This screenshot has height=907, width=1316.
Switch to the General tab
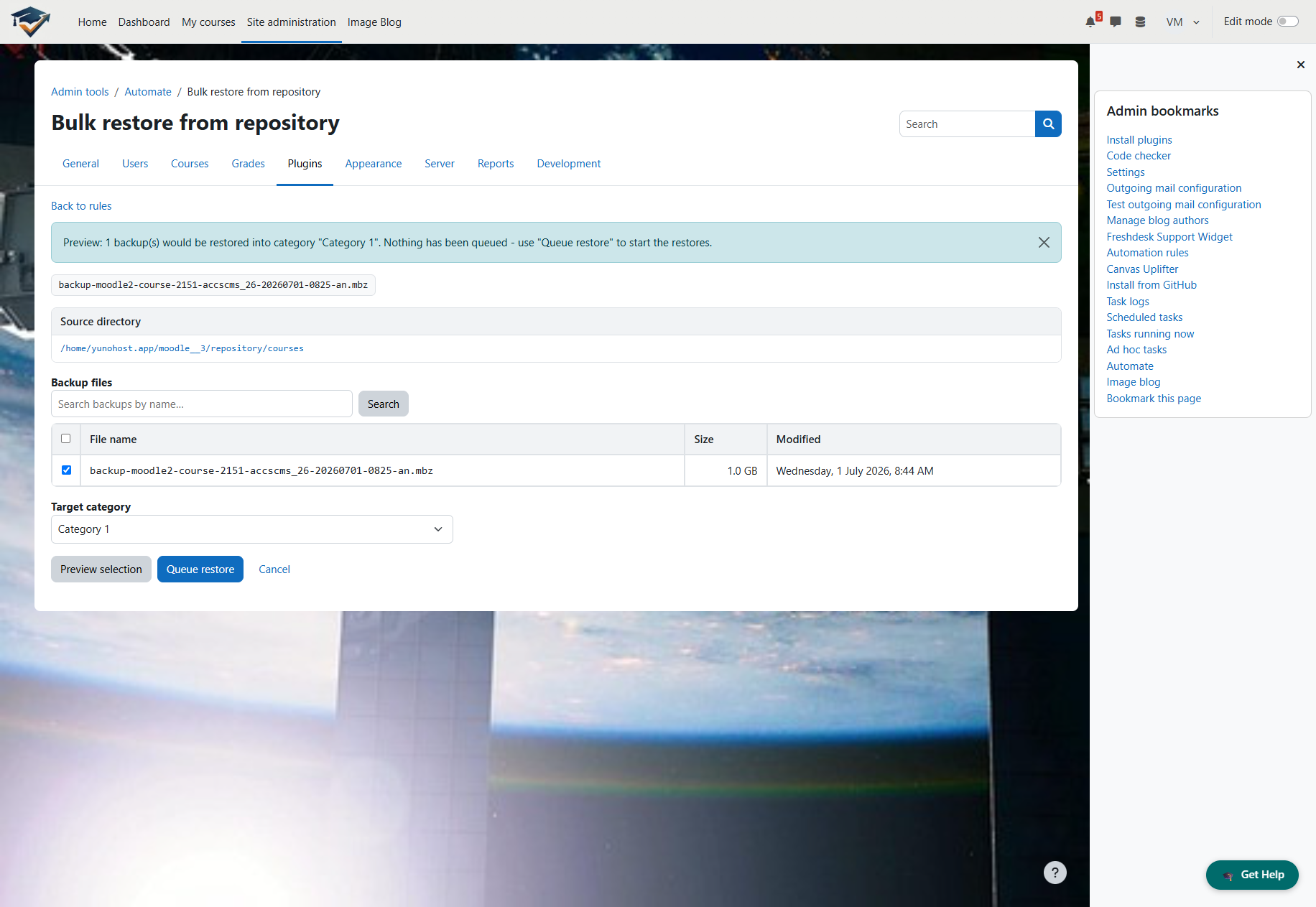80,164
